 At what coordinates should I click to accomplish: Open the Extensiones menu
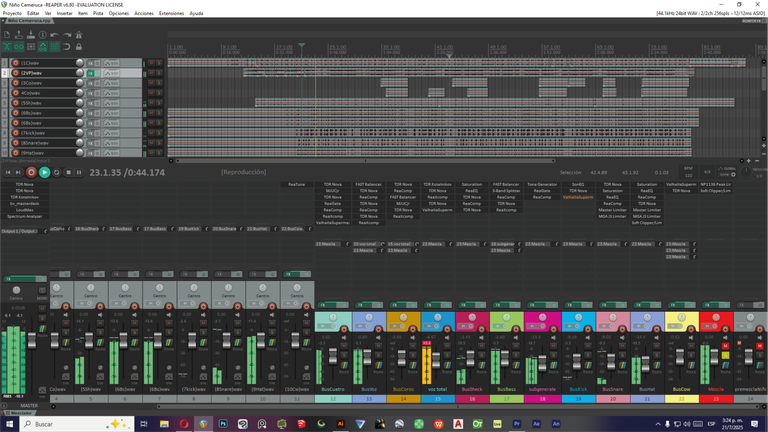[x=171, y=13]
